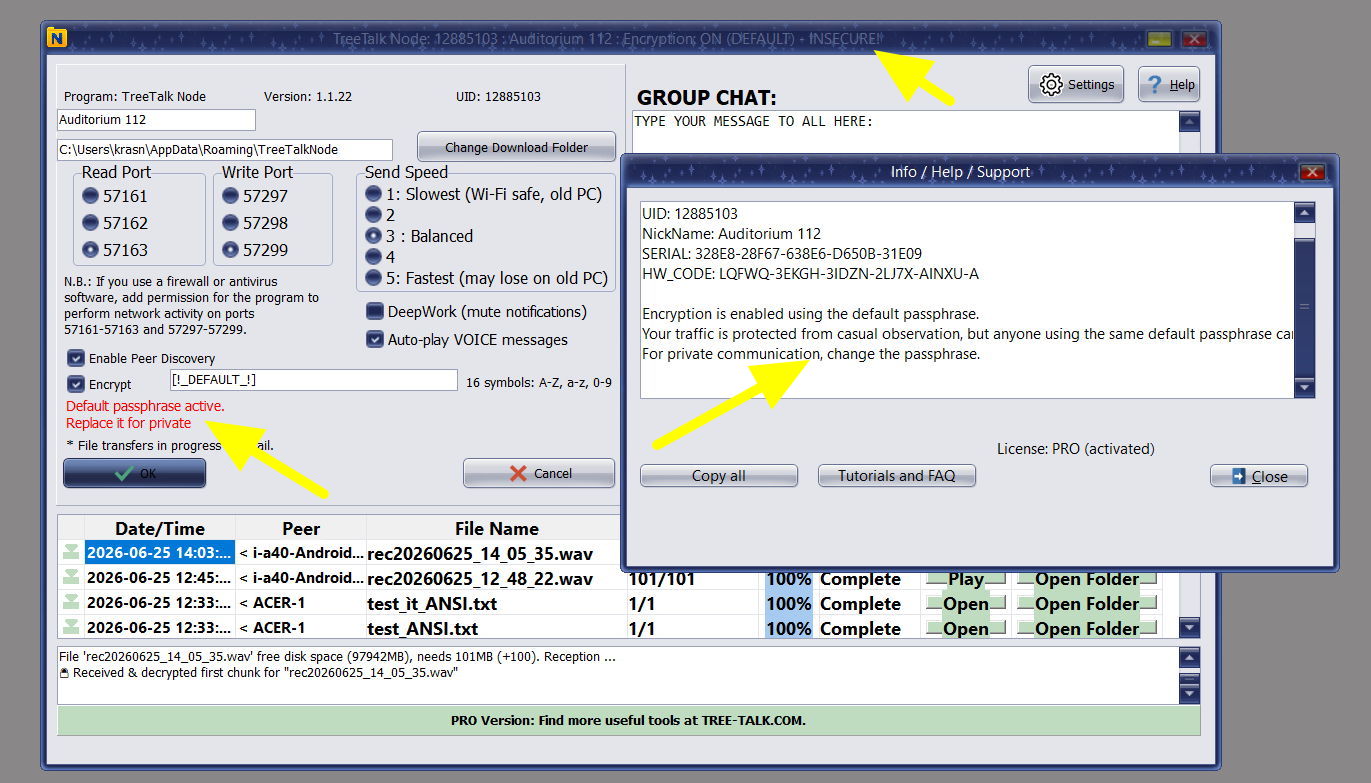The height and width of the screenshot is (783, 1371).
Task: Click download icon of test_it_ANSI.txt row
Action: click(x=71, y=602)
